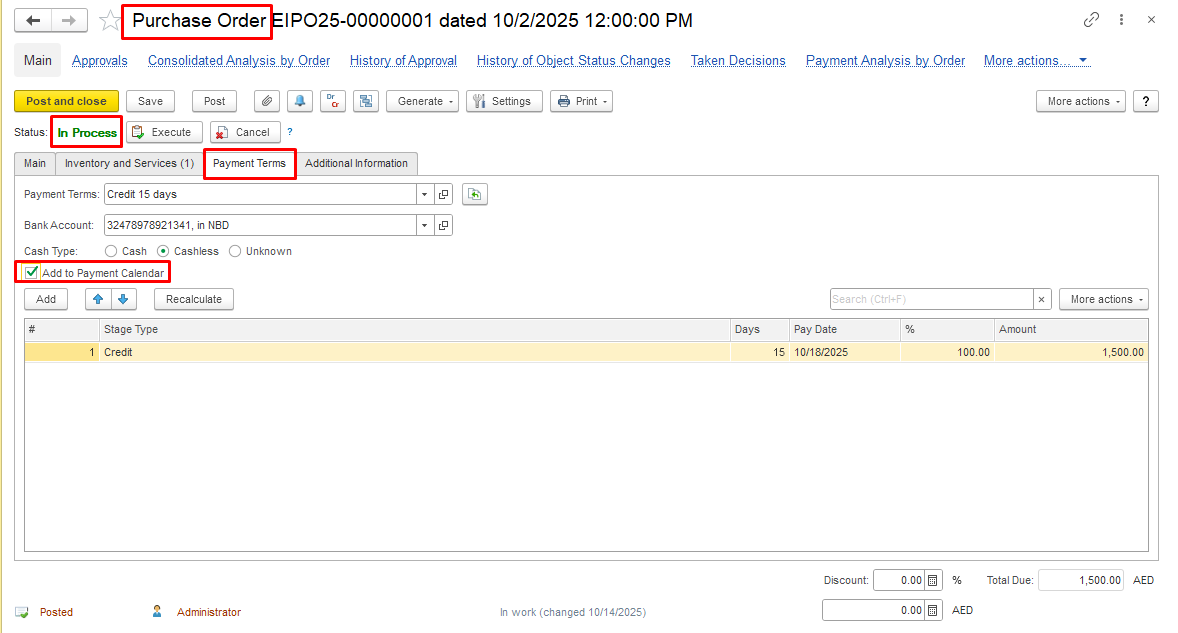Show Dr/Cr accounting entries icon
Viewport: 1178px width, 633px height.
coord(333,101)
